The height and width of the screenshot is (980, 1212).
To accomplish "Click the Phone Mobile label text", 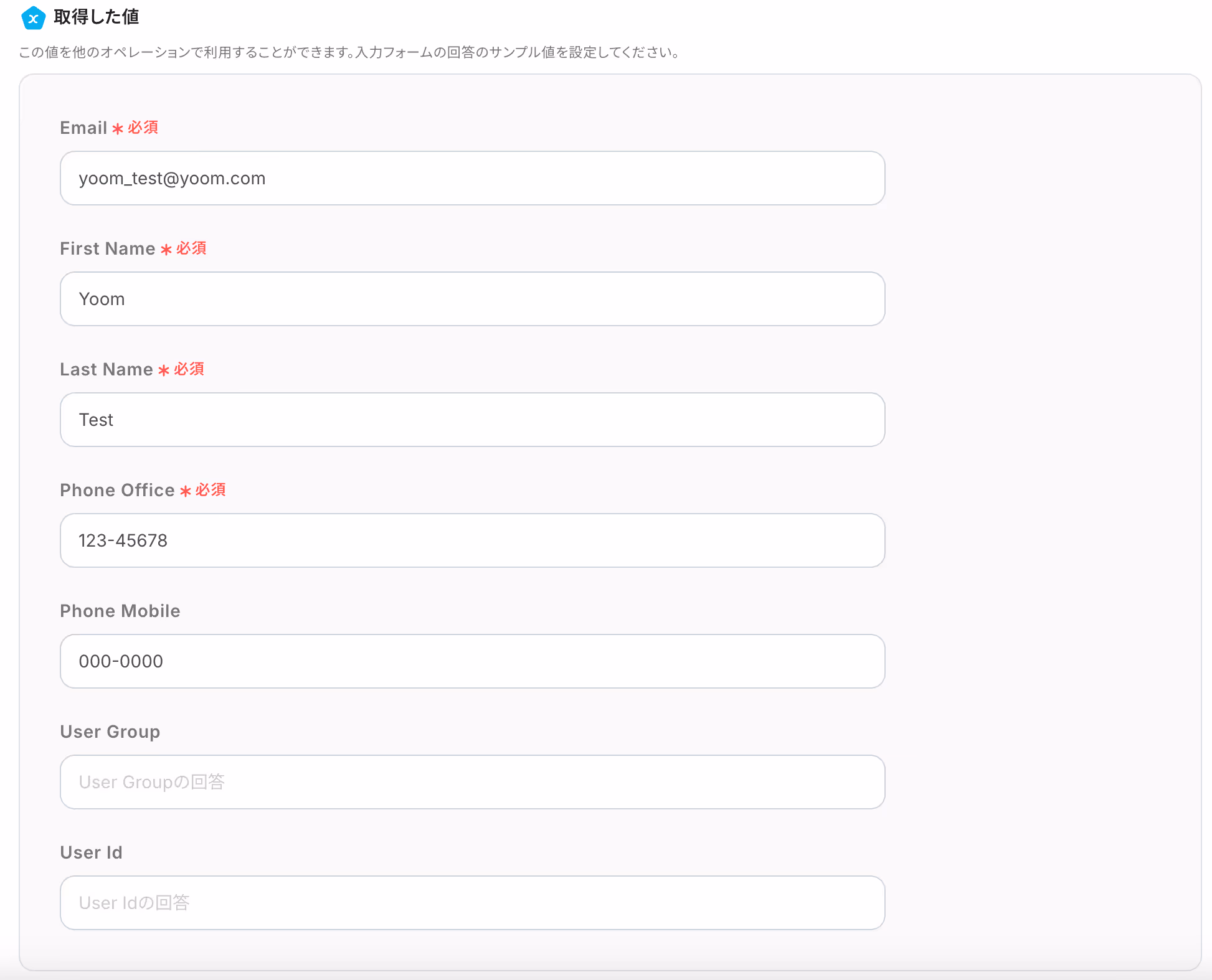I will click(120, 611).
